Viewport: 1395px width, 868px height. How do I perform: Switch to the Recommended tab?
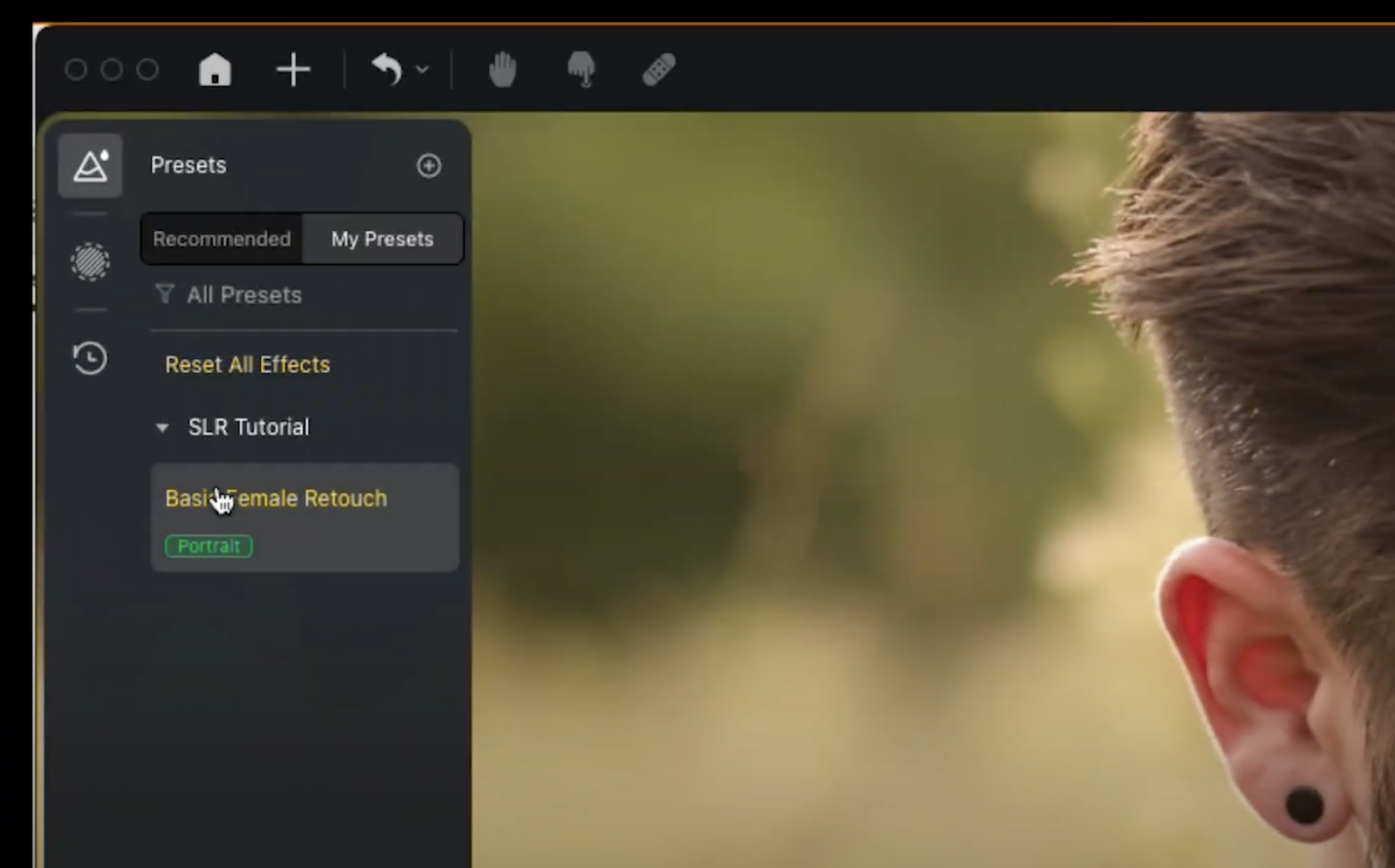(x=221, y=238)
